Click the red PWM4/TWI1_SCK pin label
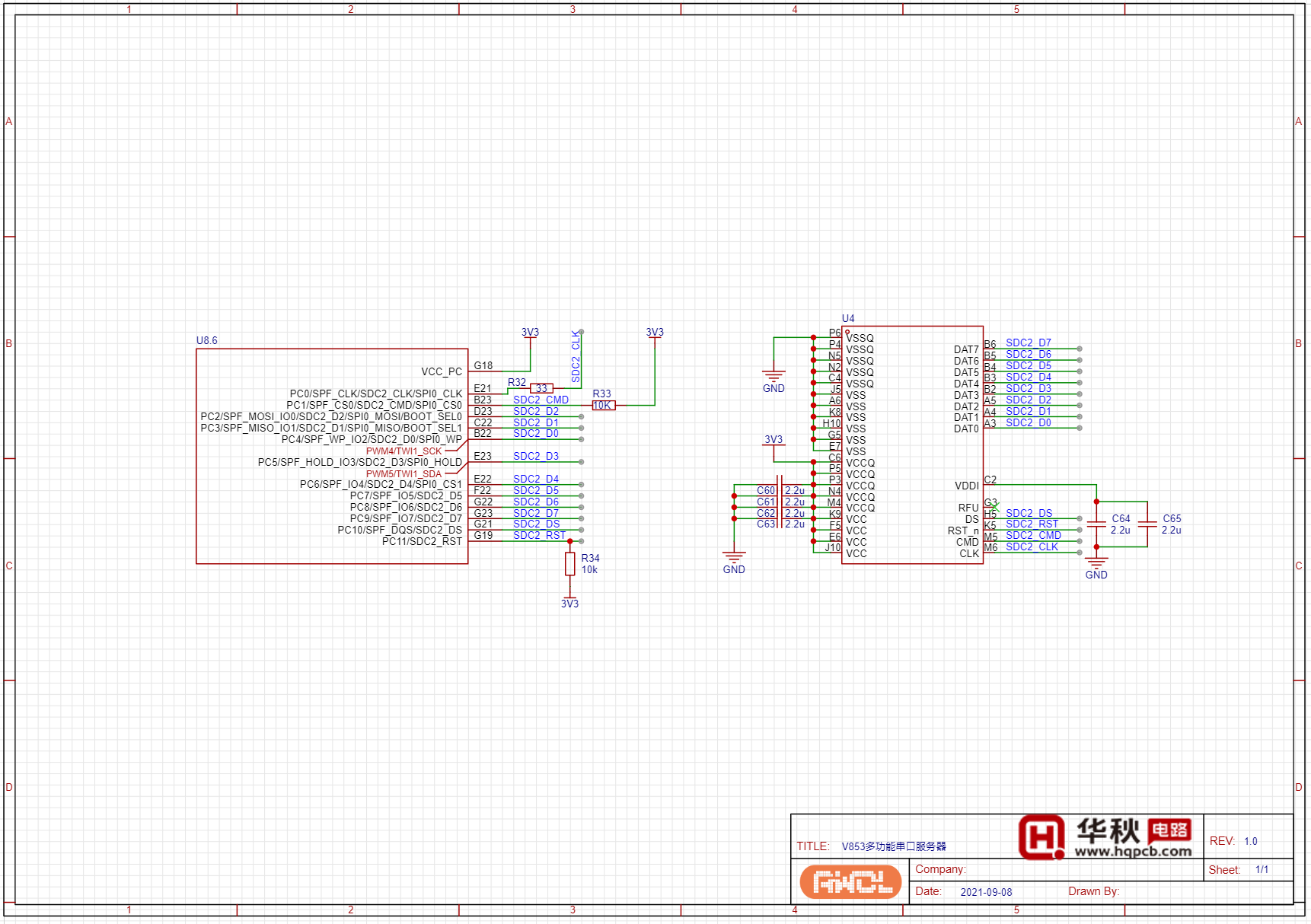The height and width of the screenshot is (924, 1311). (404, 451)
